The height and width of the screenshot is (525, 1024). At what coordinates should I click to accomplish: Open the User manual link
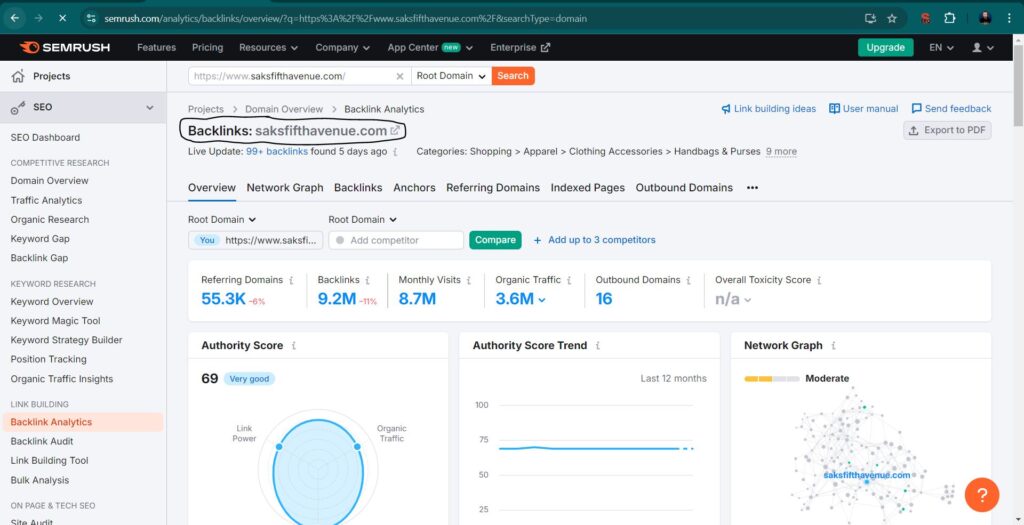(x=863, y=109)
